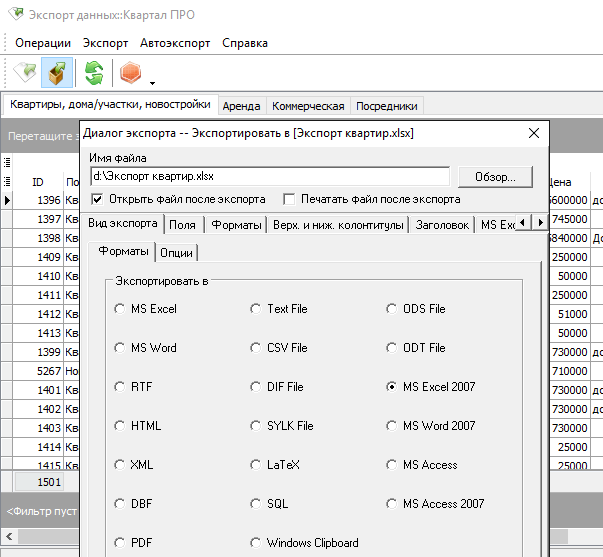Click the first export toolbar icon

click(x=25, y=73)
